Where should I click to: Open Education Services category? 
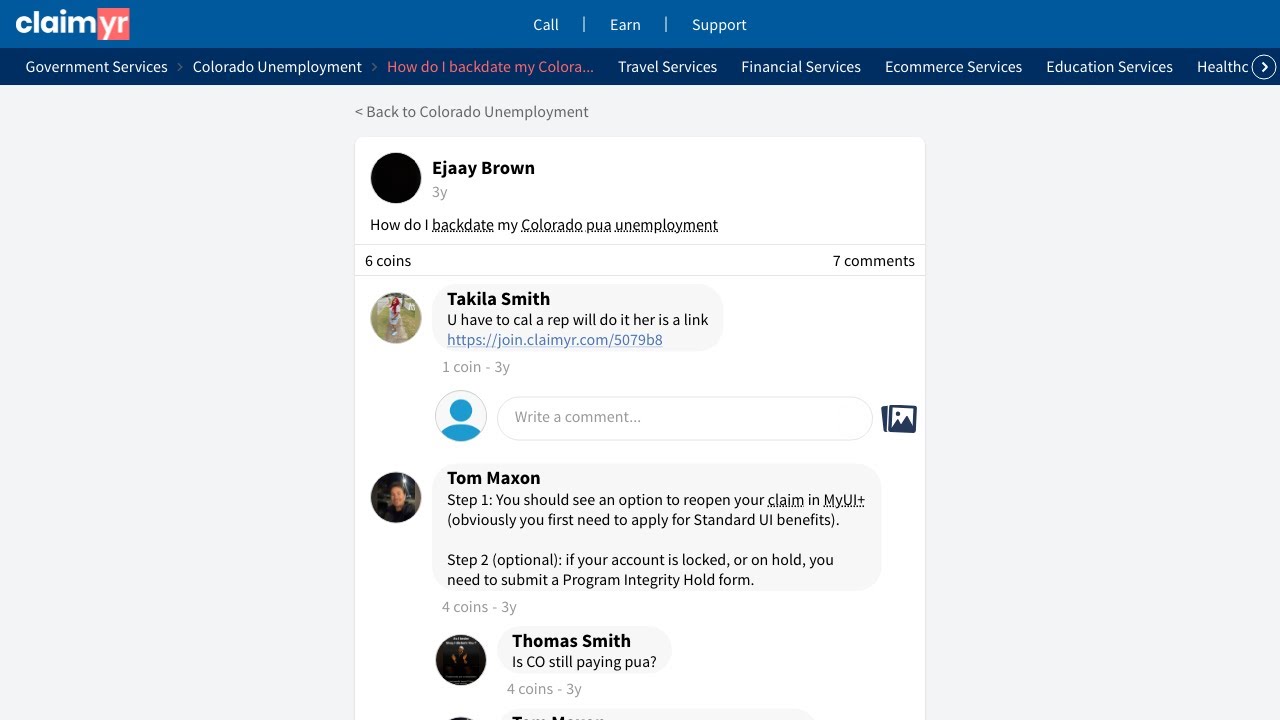tap(1109, 67)
